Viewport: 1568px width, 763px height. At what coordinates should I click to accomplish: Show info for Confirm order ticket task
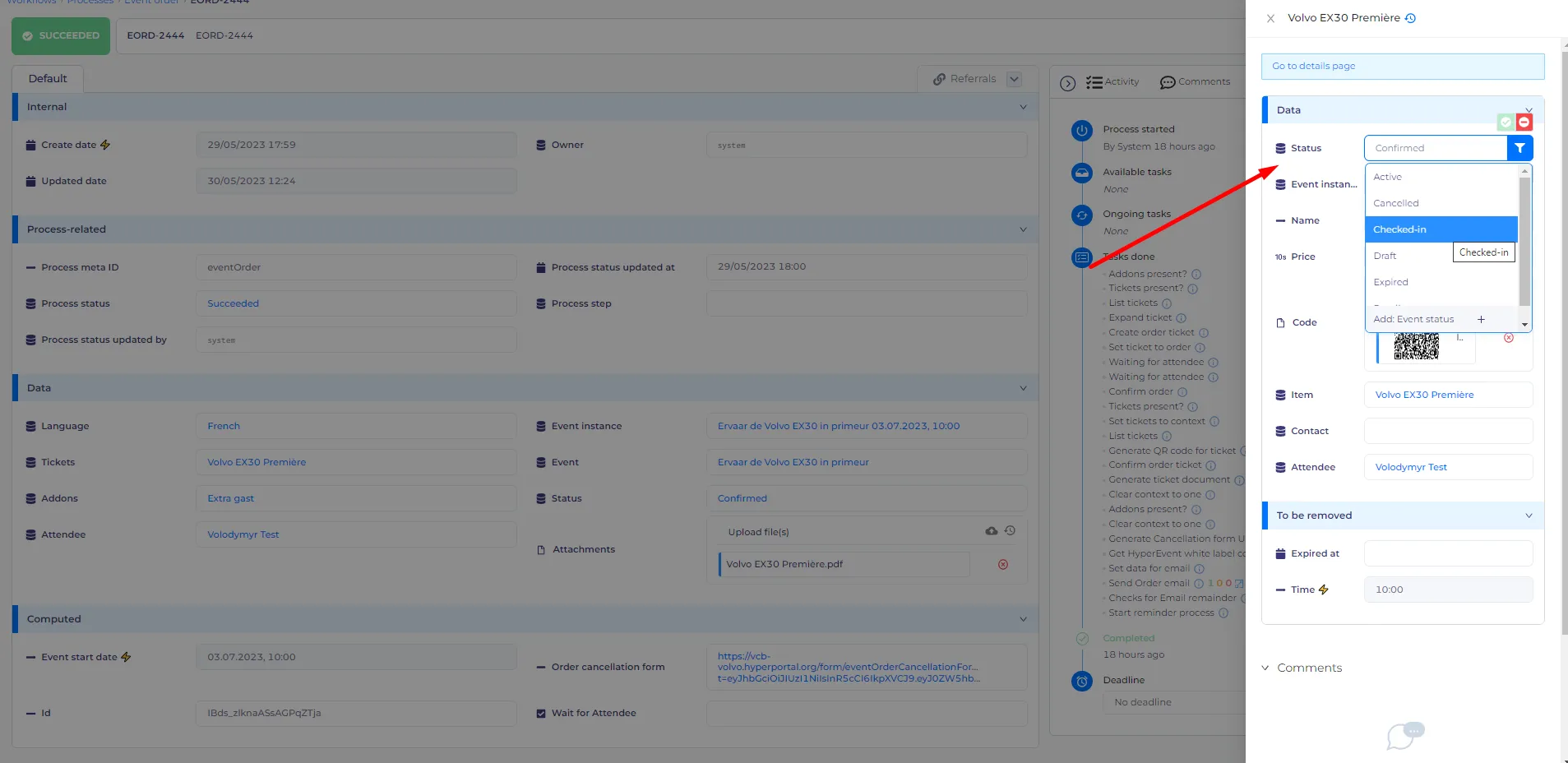click(1210, 465)
